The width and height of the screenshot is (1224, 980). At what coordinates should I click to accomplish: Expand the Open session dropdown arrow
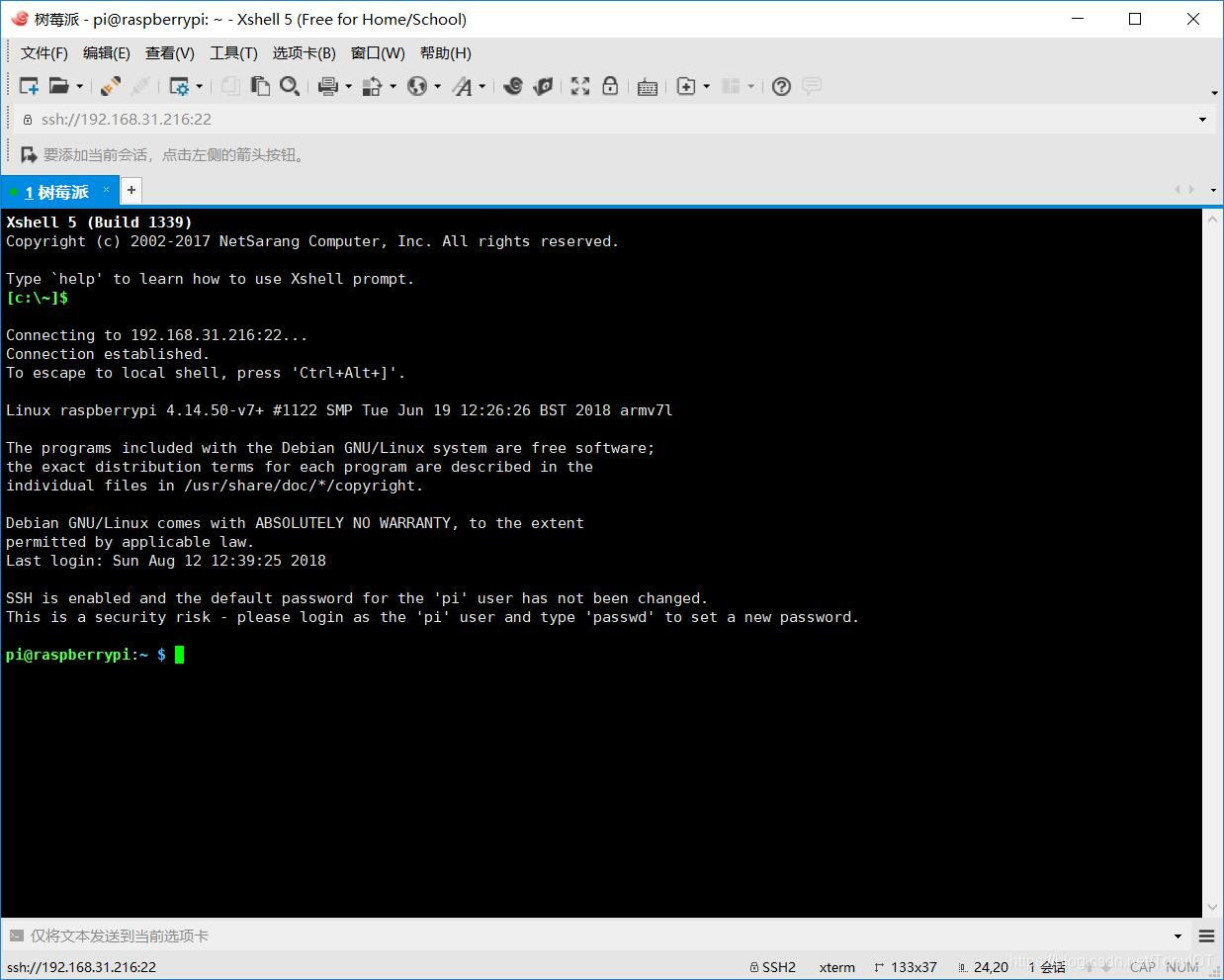click(x=80, y=86)
